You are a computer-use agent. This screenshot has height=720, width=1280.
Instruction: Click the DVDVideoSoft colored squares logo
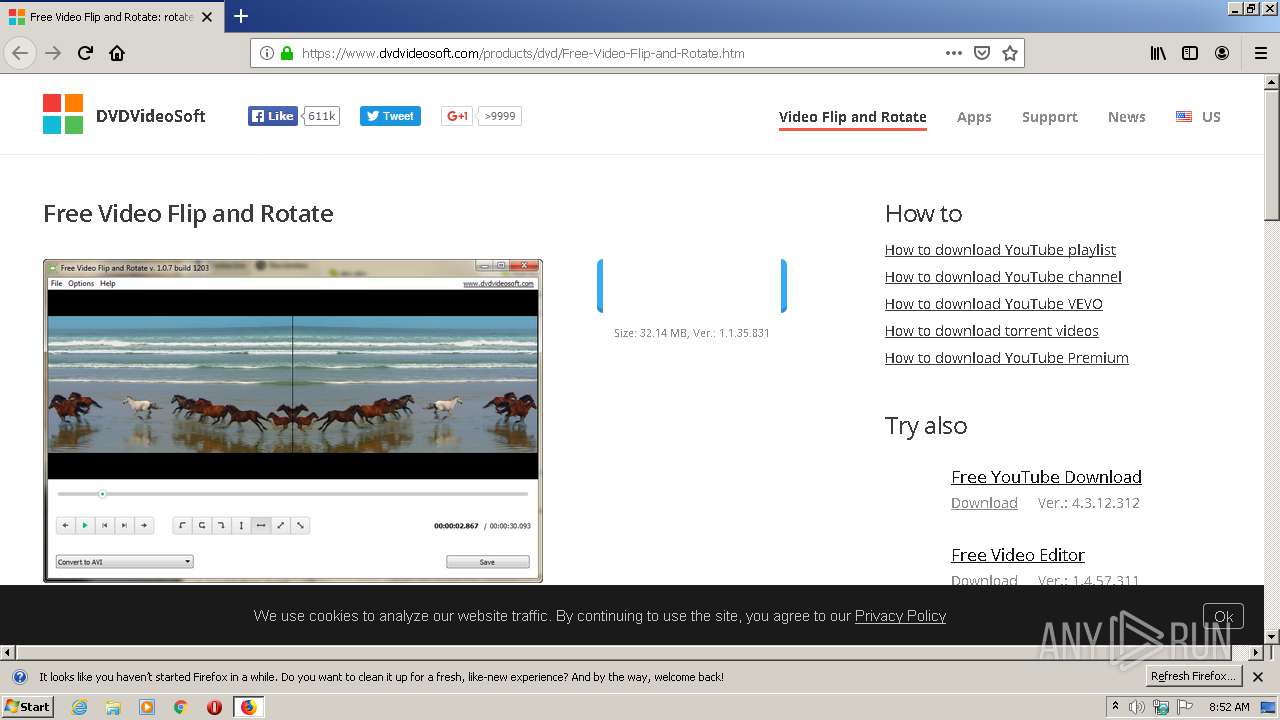click(x=63, y=114)
